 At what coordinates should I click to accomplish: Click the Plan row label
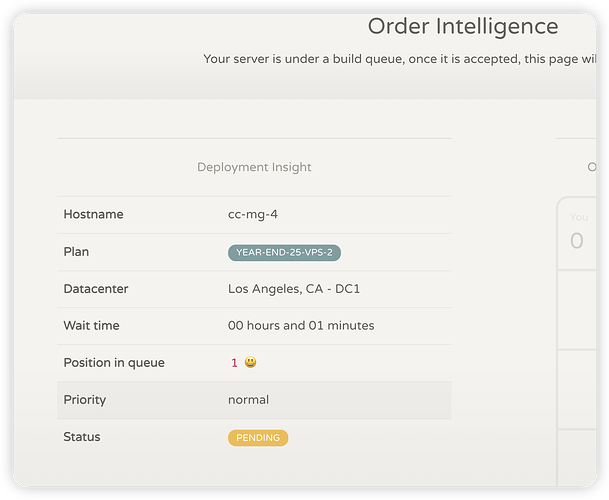tap(76, 252)
